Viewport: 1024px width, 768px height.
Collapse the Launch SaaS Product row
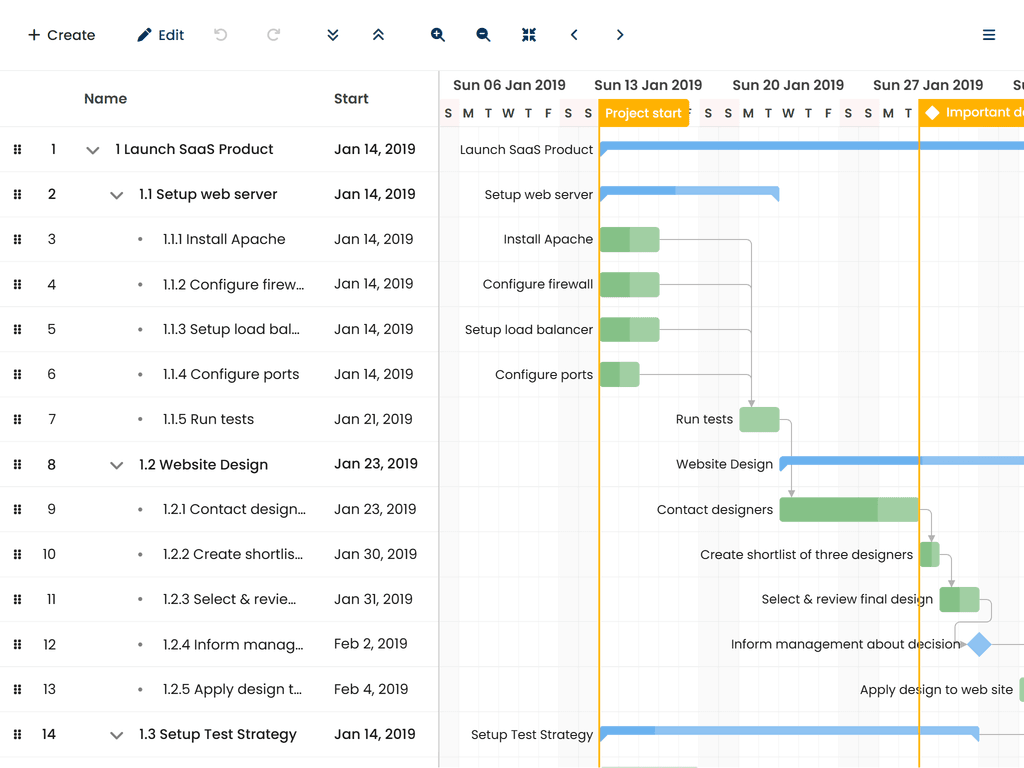(93, 150)
